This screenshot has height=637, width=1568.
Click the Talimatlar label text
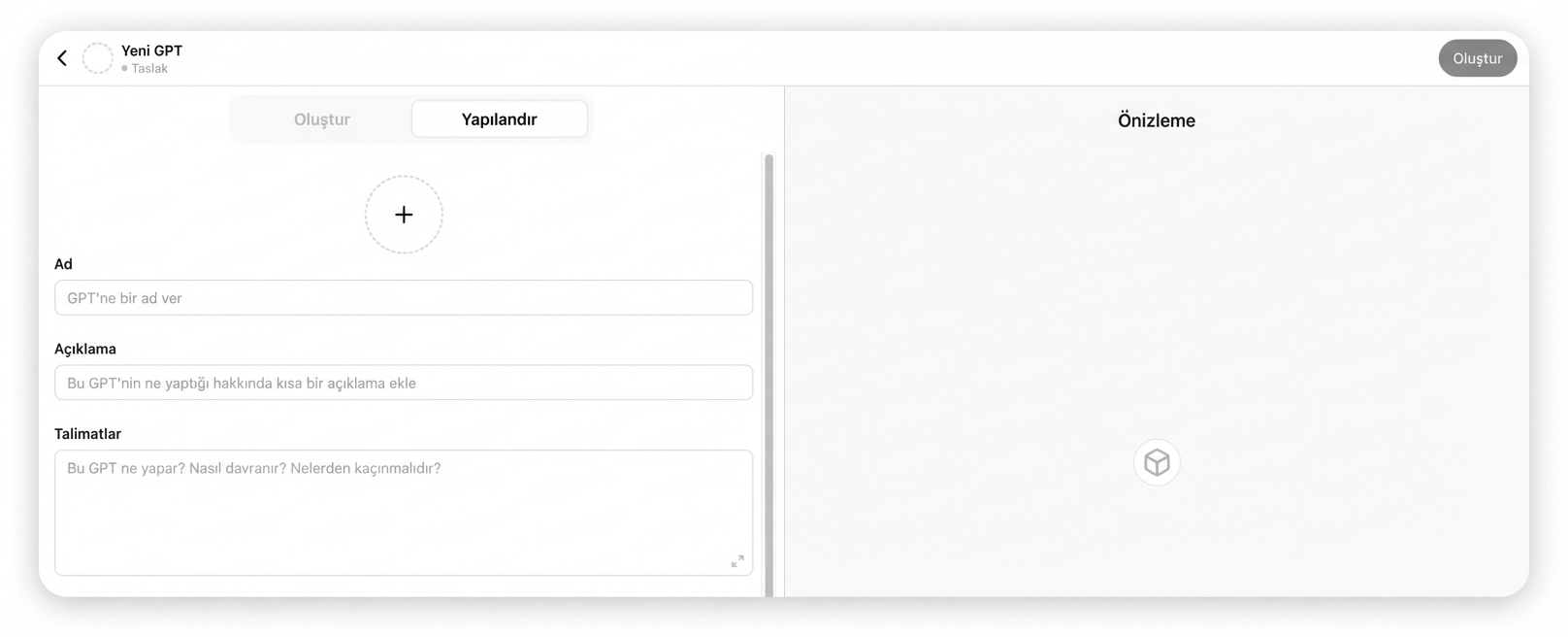87,434
